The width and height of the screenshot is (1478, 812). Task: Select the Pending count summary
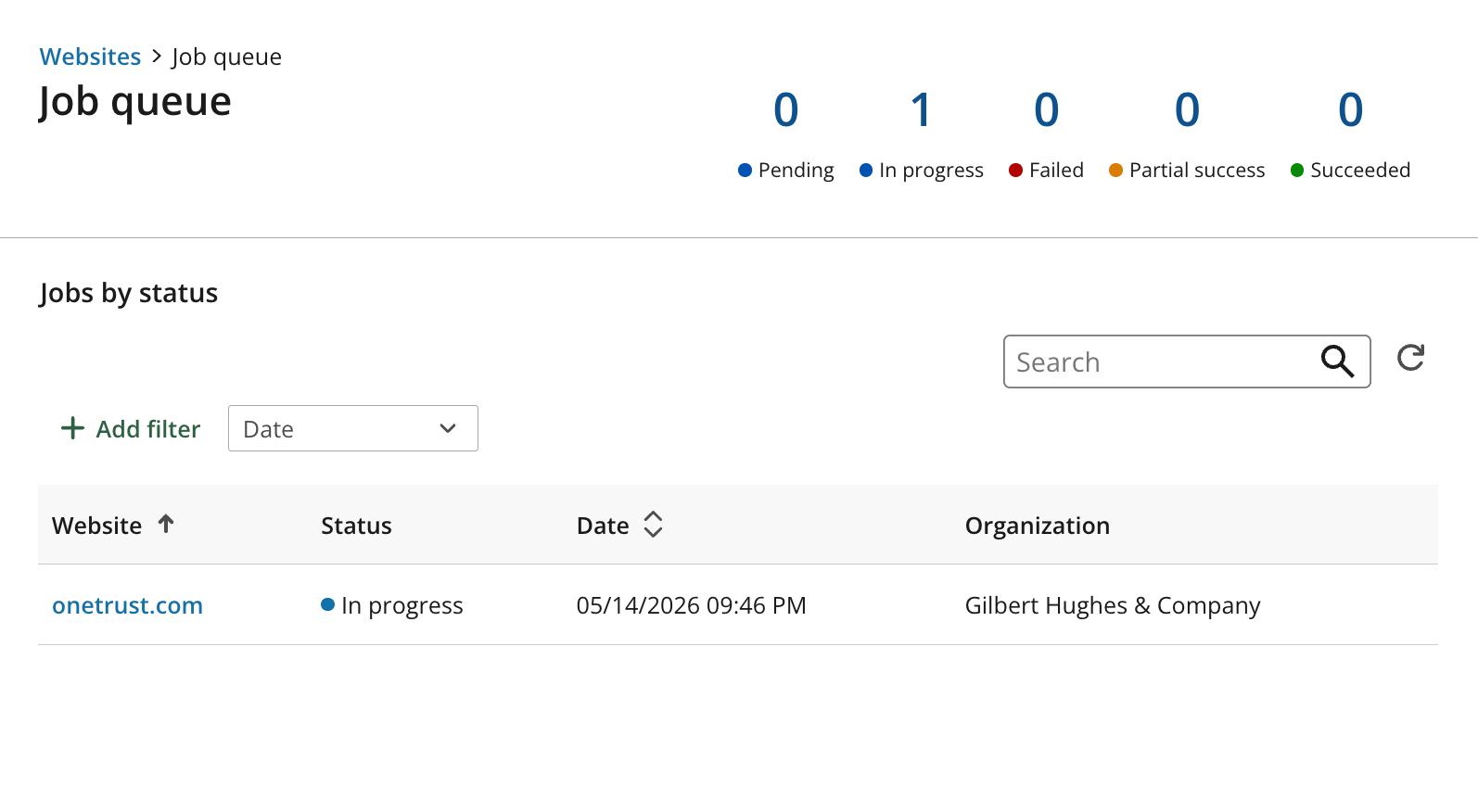[786, 133]
